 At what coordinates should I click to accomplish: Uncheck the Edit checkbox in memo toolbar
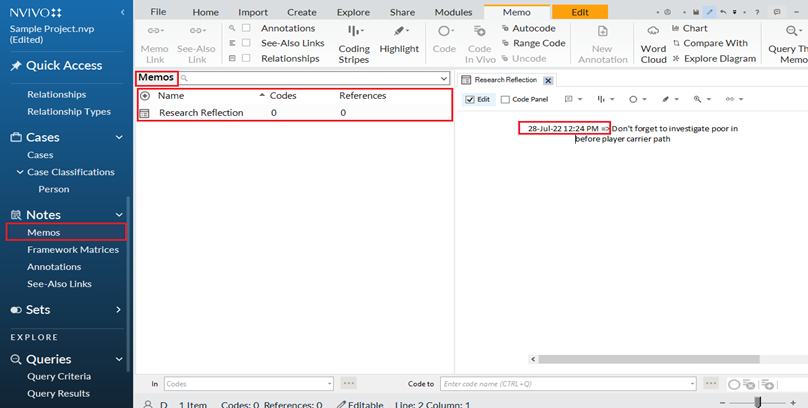(469, 99)
